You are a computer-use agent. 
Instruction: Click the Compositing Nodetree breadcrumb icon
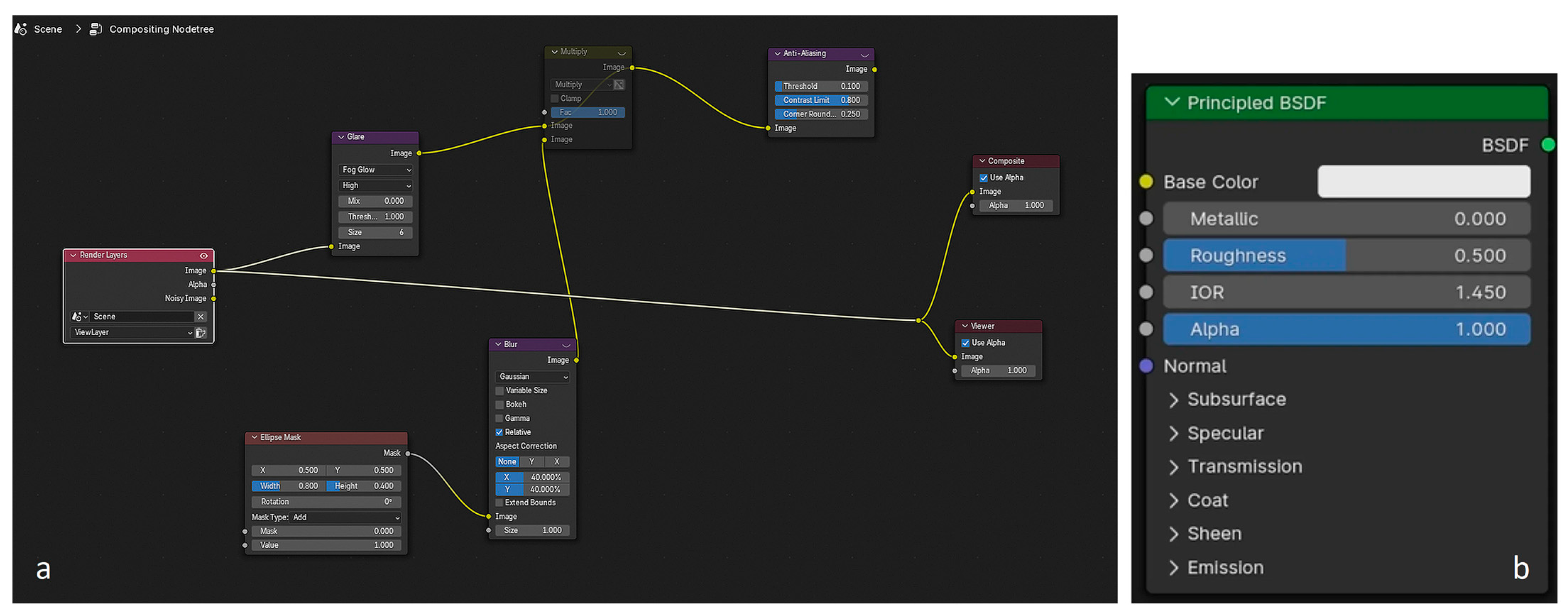coord(95,29)
